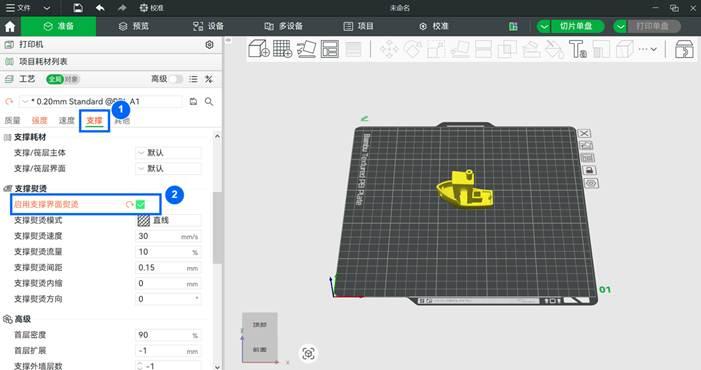Open 支撑熨烫模式 pattern dropdown

tap(168, 220)
